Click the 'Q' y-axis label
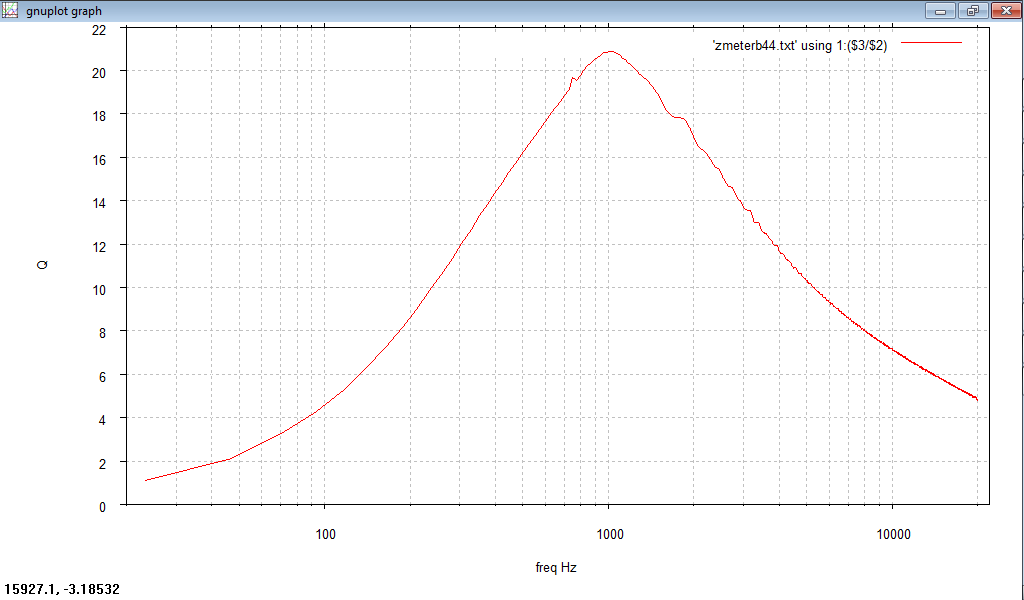The image size is (1024, 600). click(42, 264)
